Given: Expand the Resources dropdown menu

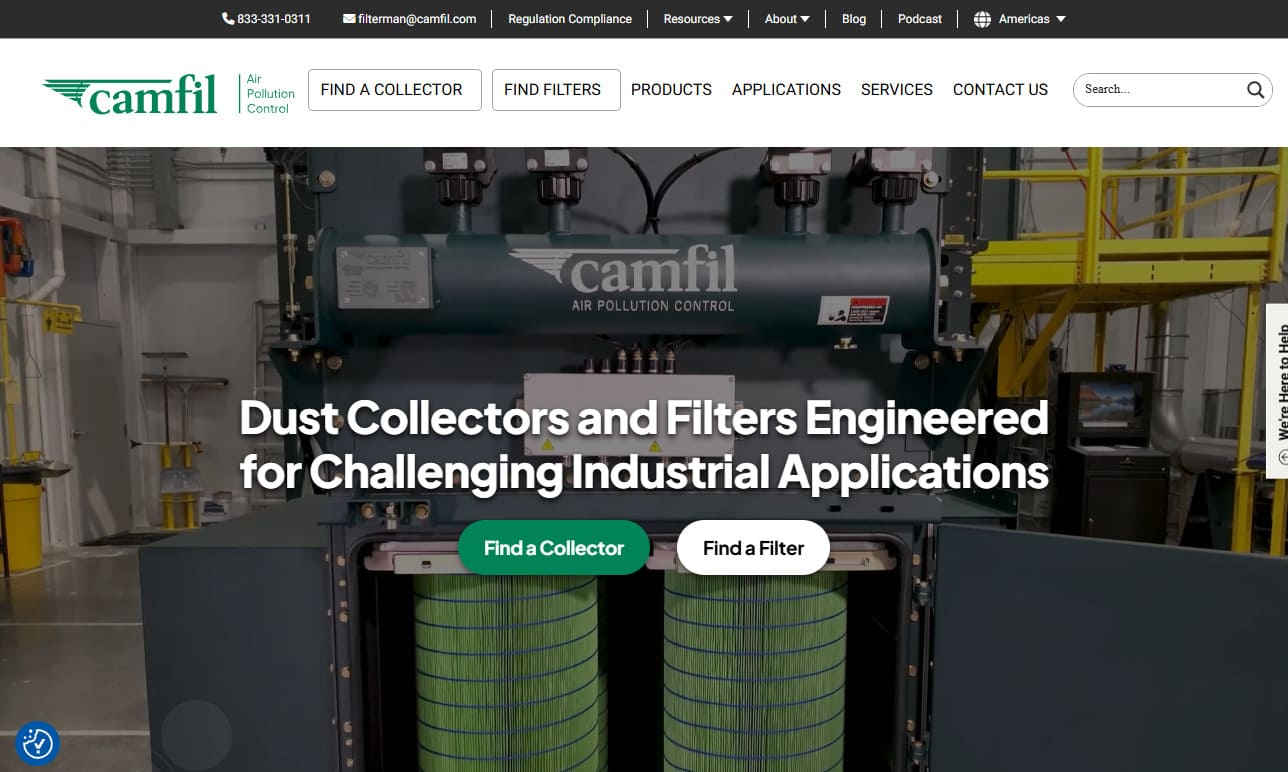Looking at the screenshot, I should 697,19.
